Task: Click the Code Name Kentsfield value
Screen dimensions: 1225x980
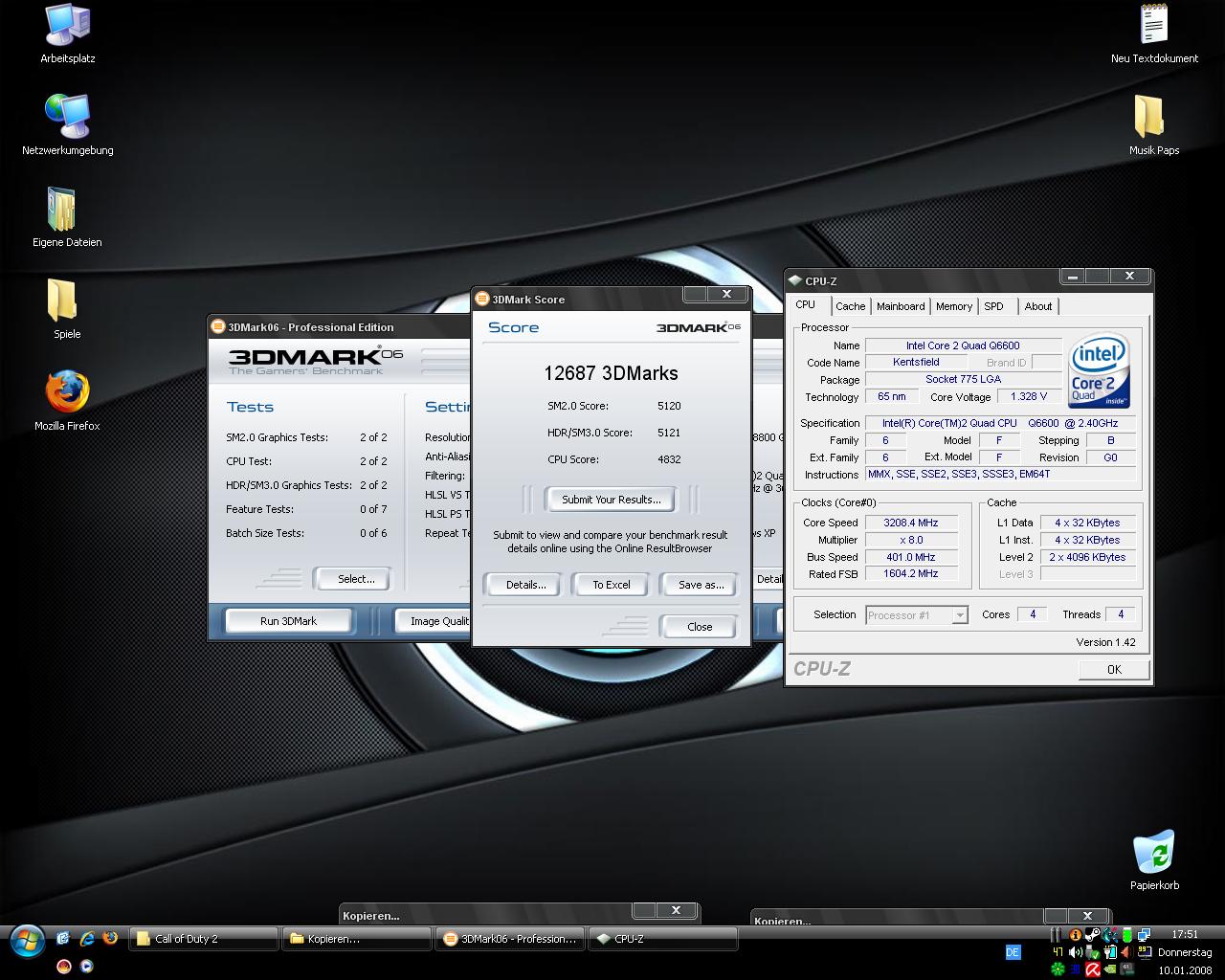Action: click(916, 362)
